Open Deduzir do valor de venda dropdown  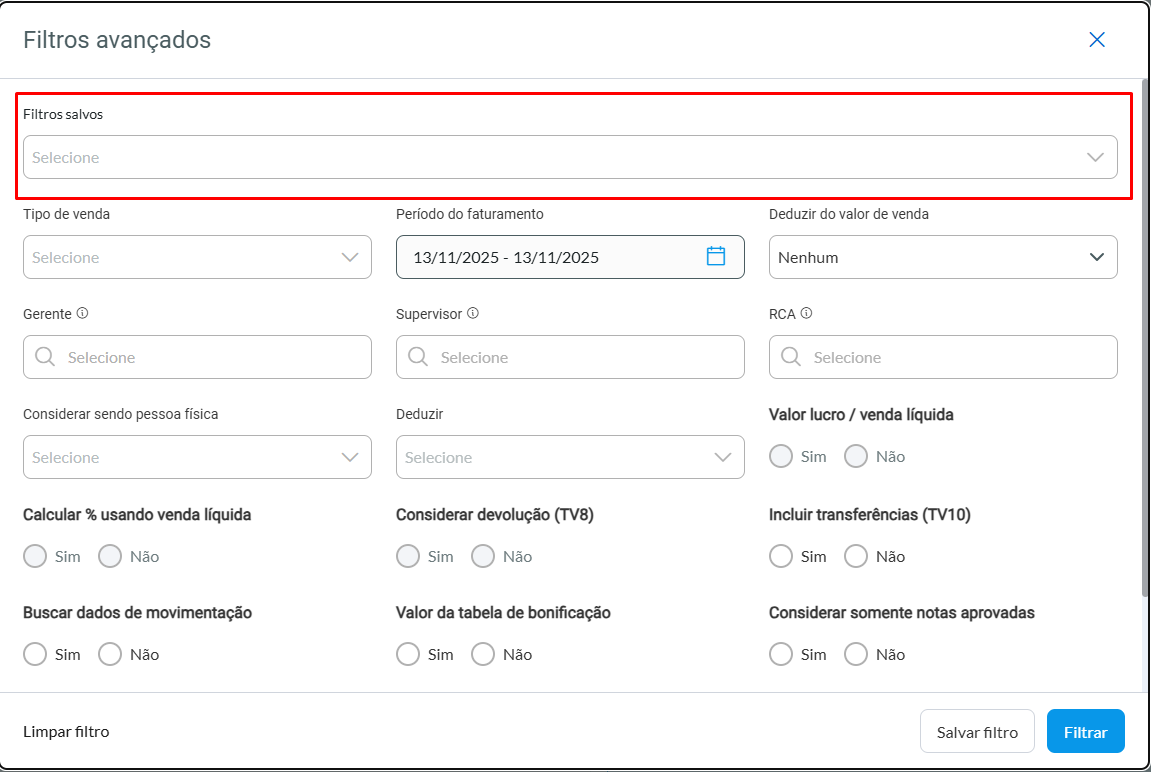click(x=942, y=257)
